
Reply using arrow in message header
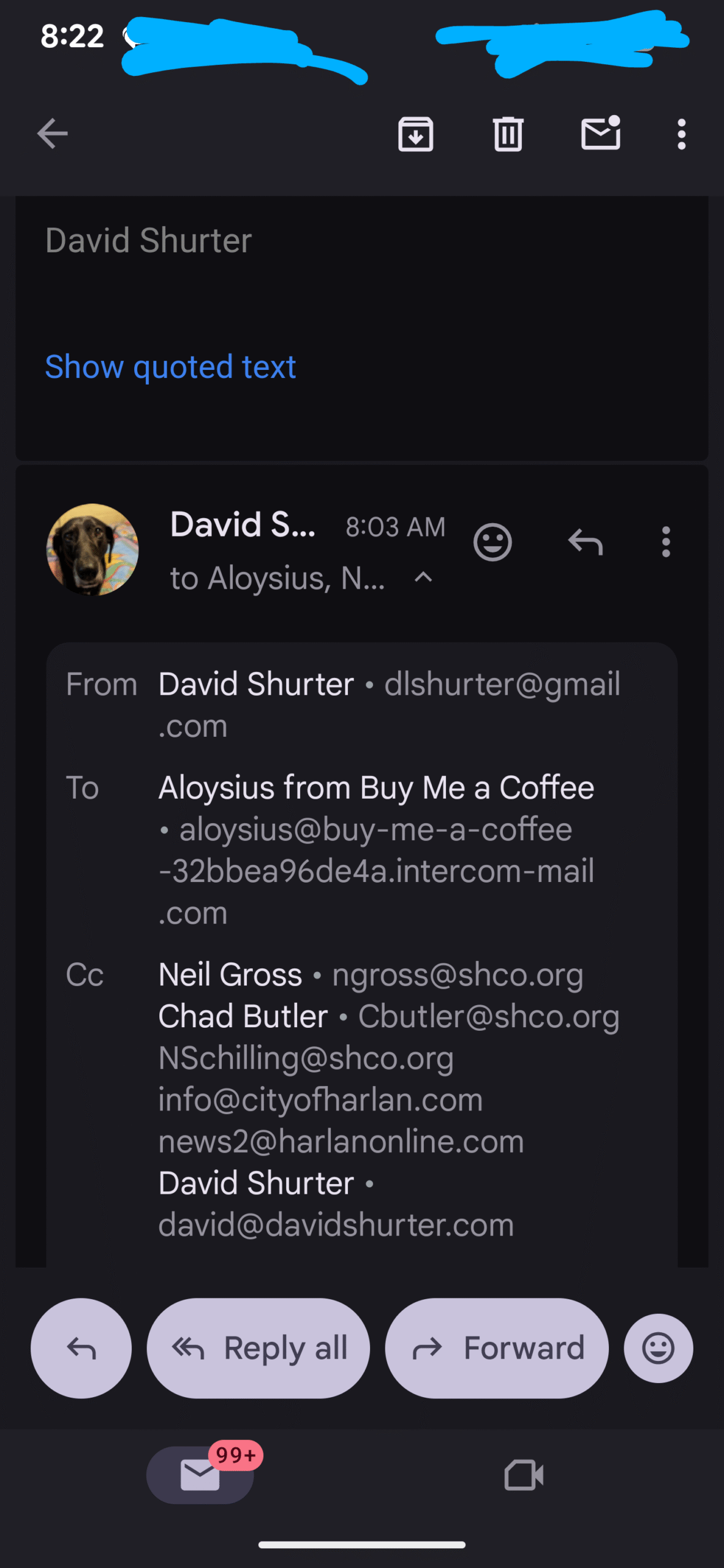[x=586, y=542]
